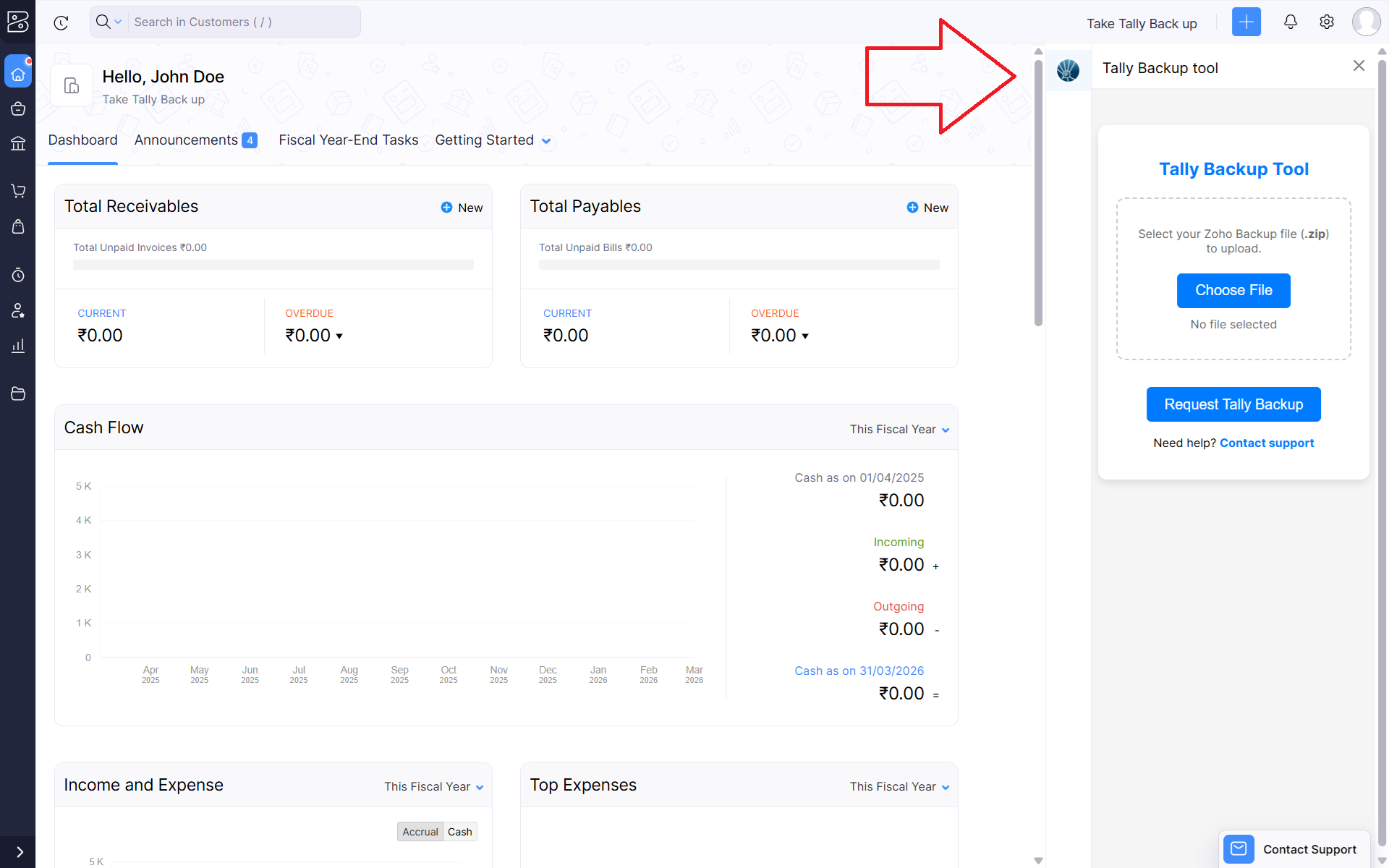The width and height of the screenshot is (1389, 868).
Task: Close the Tally Backup tool panel
Action: [x=1359, y=66]
